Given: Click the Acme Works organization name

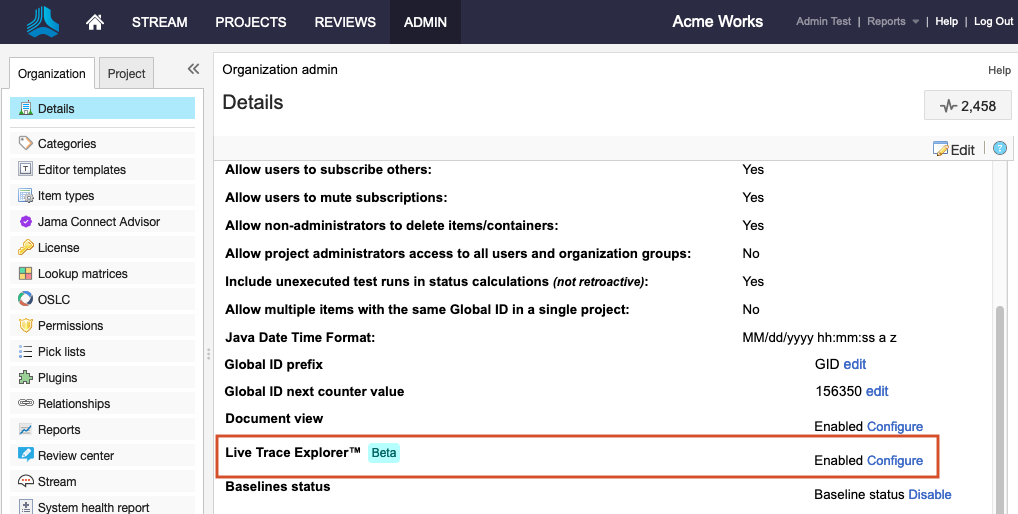Looking at the screenshot, I should tap(717, 21).
